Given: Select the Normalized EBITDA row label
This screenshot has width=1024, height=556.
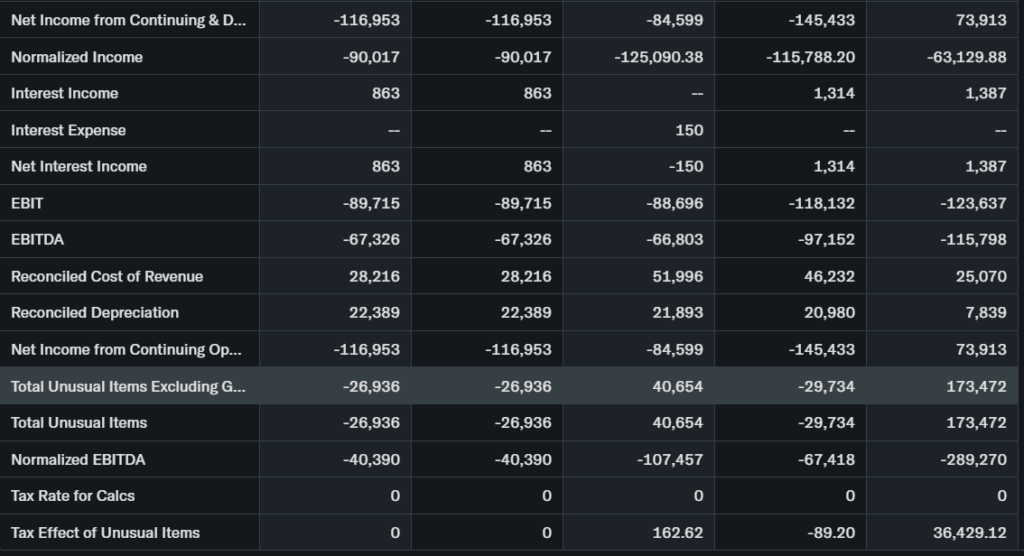Looking at the screenshot, I should pos(78,459).
